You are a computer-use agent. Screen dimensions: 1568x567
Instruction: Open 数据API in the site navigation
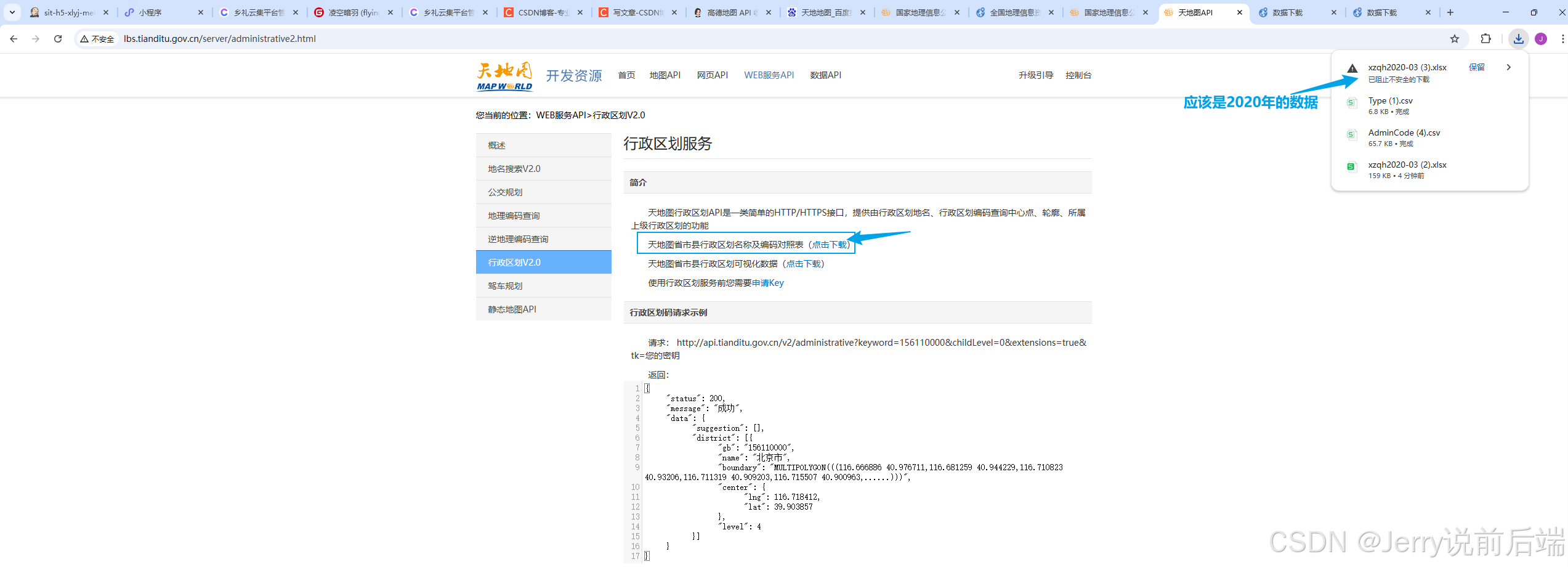click(x=826, y=75)
